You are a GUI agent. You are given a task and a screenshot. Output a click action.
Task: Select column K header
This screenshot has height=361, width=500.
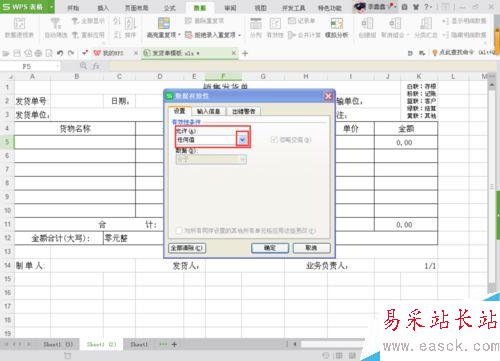(x=419, y=76)
